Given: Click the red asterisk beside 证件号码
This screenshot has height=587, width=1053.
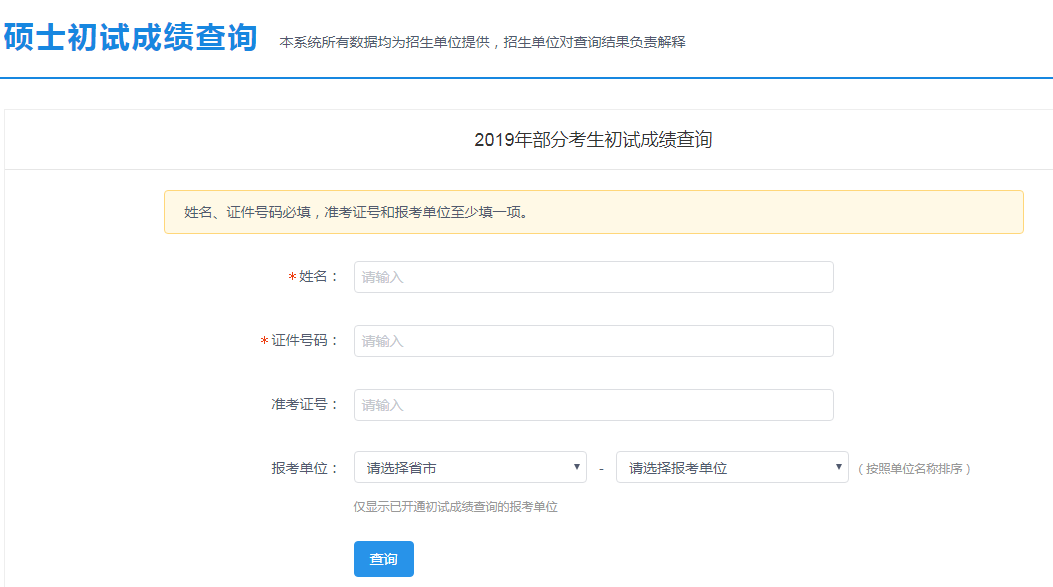Looking at the screenshot, I should coord(264,342).
